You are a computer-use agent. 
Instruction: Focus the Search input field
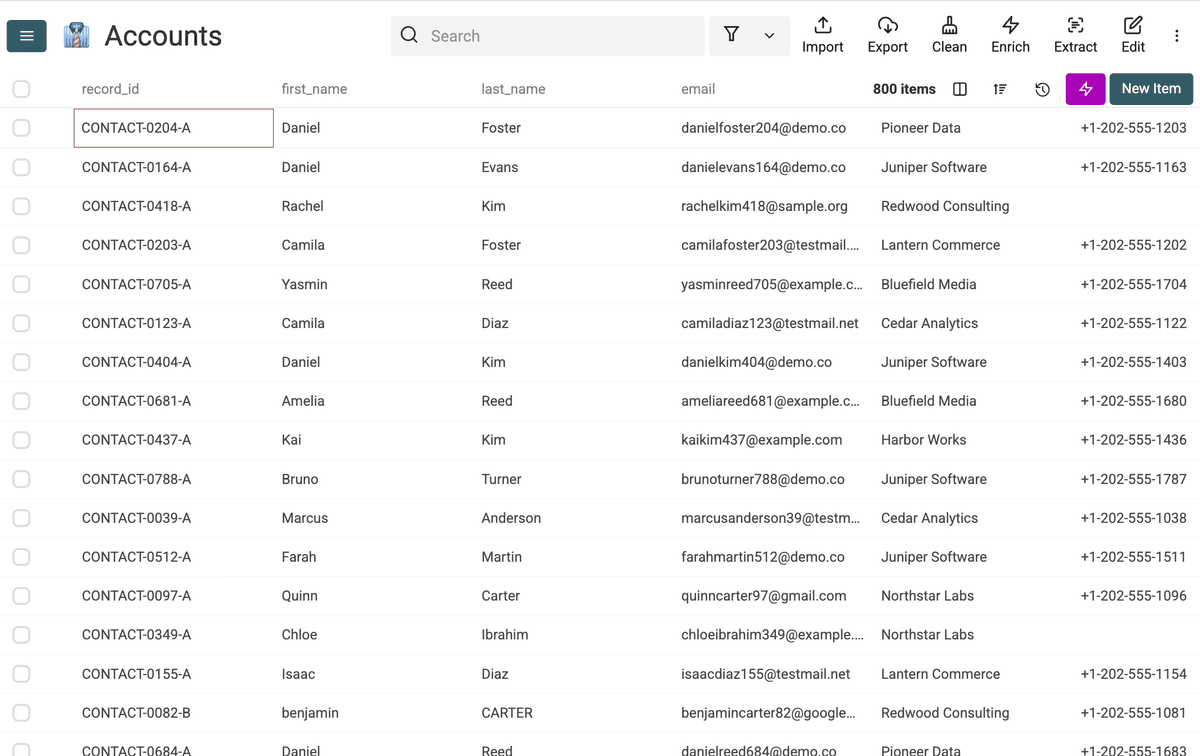pyautogui.click(x=548, y=36)
